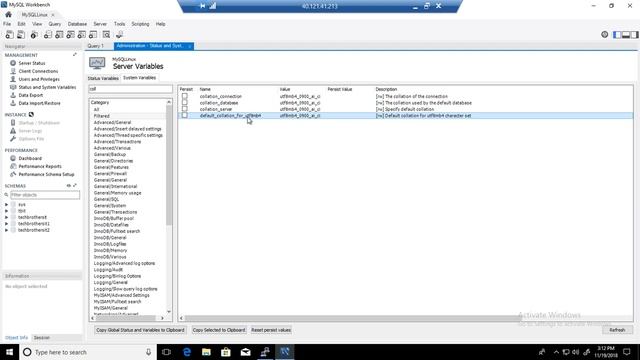This screenshot has height=360, width=640.
Task: Click the create new function toolbar icon
Action: click(x=93, y=35)
